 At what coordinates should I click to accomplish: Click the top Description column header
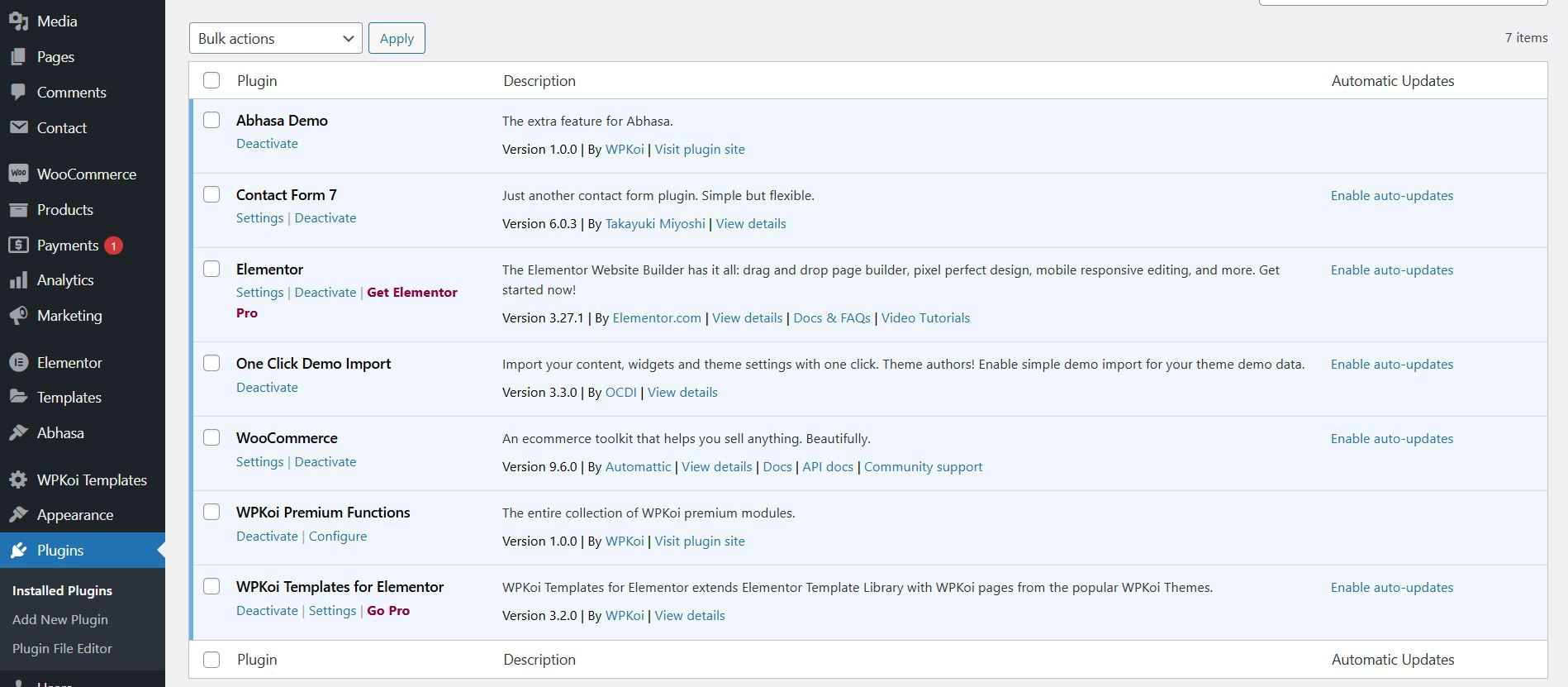pos(539,80)
